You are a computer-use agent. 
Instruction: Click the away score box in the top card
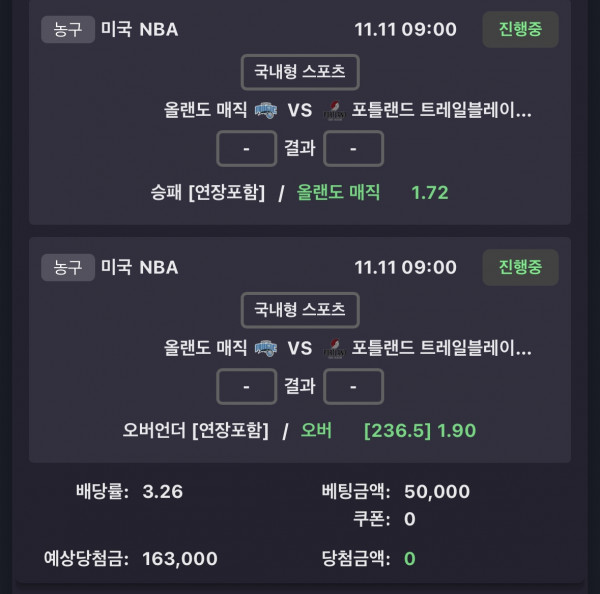point(353,148)
